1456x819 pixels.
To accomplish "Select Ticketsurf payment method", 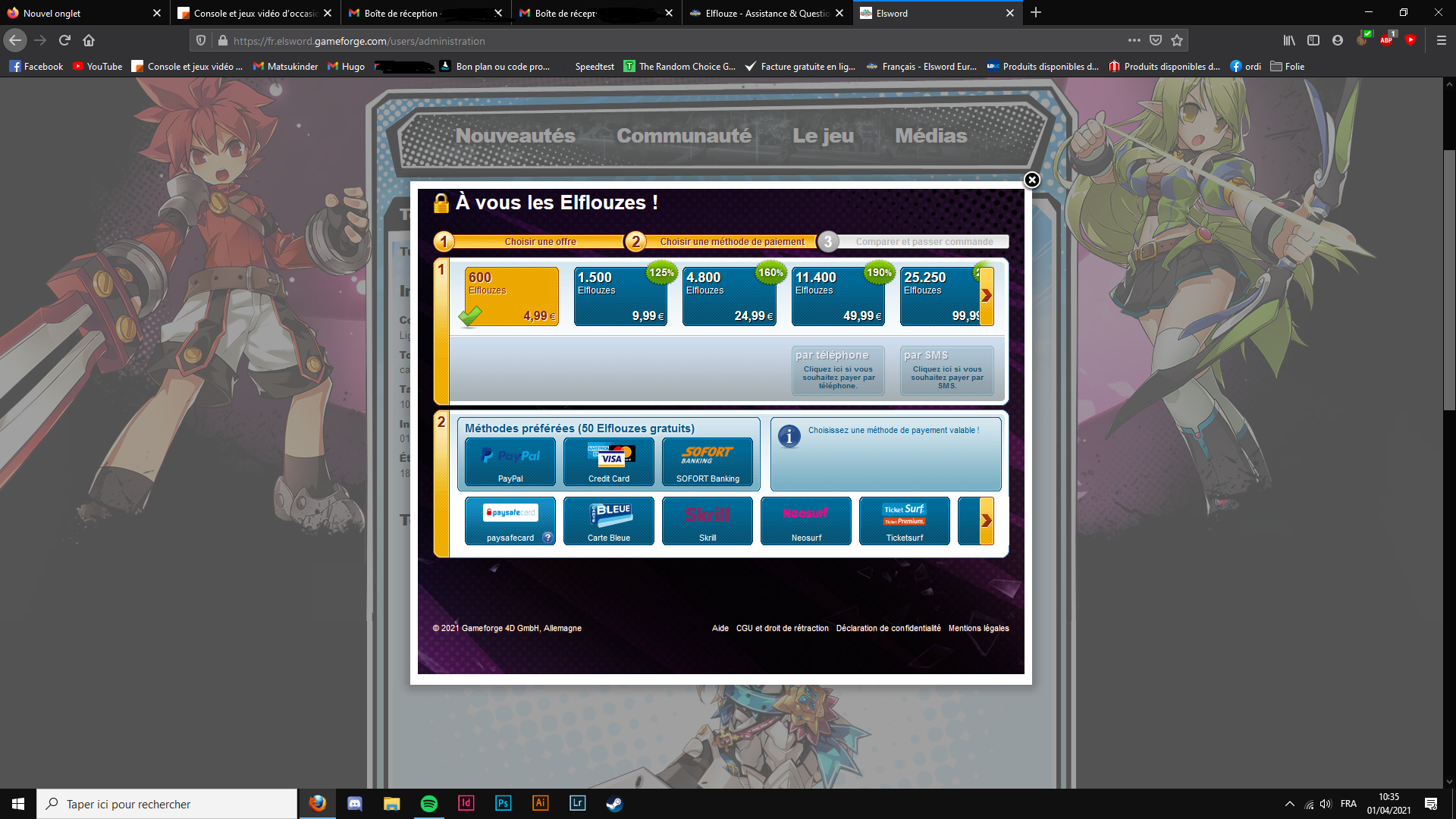I will (x=904, y=520).
